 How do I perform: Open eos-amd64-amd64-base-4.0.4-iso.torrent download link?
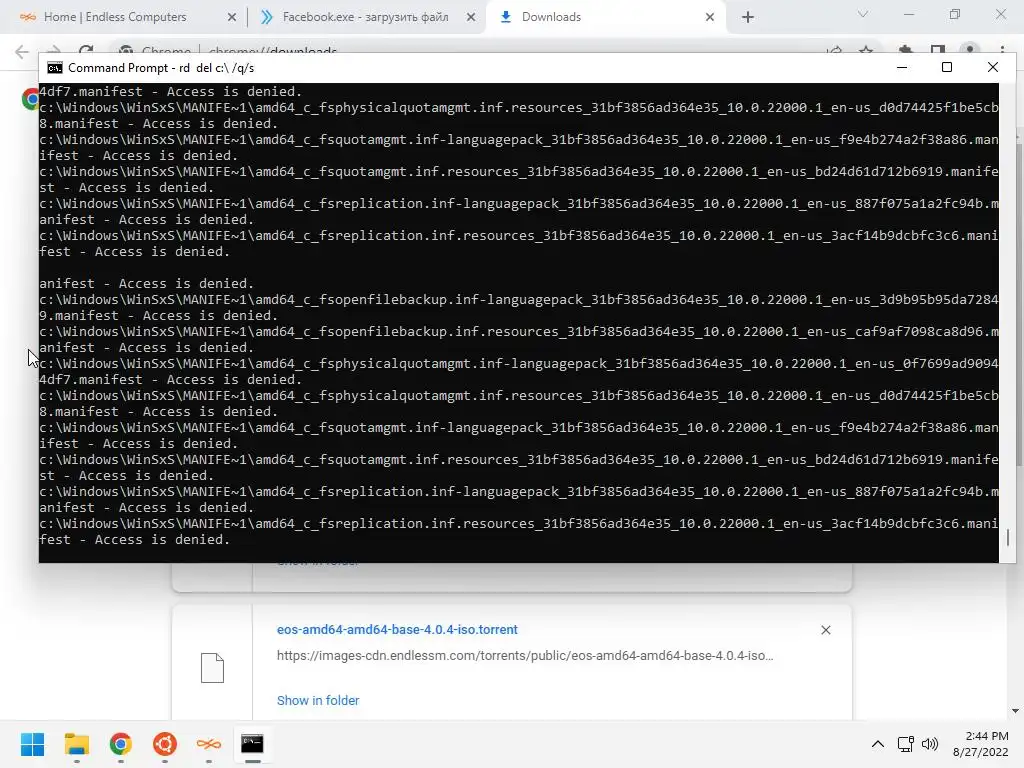[x=397, y=630]
